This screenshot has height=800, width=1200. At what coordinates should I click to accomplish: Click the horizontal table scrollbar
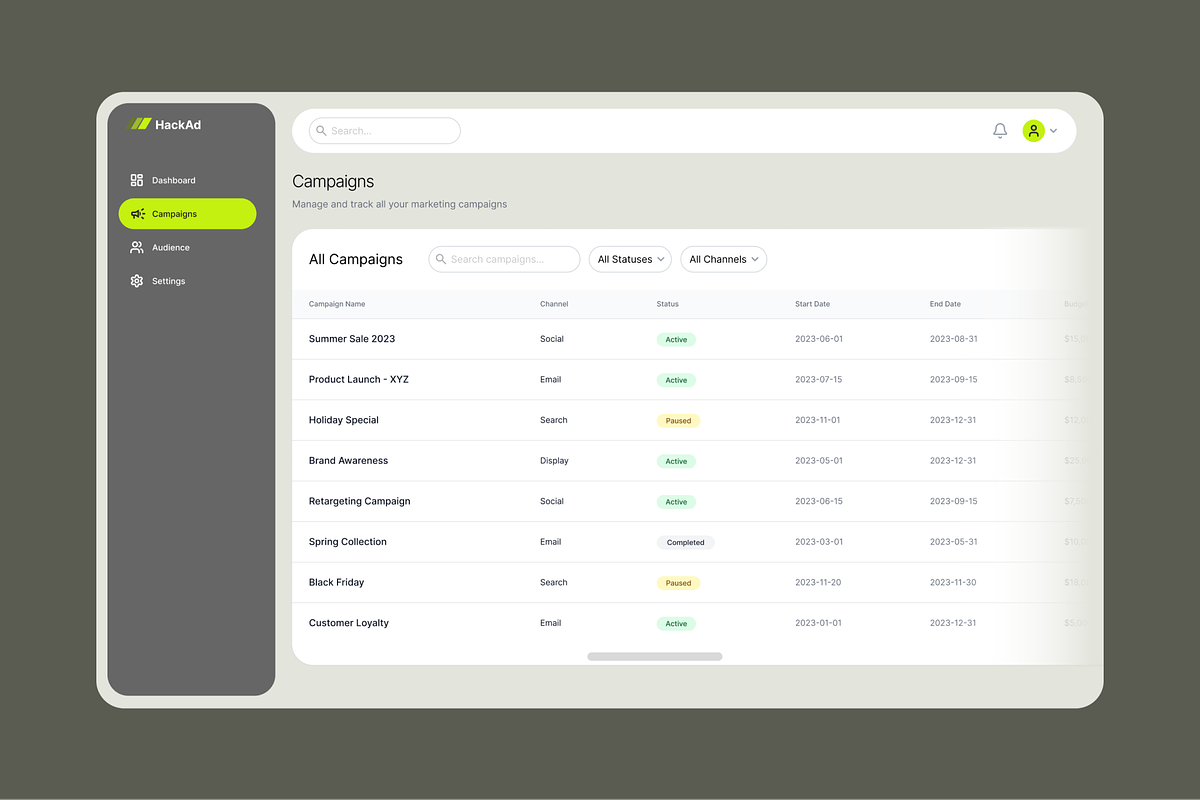coord(655,657)
